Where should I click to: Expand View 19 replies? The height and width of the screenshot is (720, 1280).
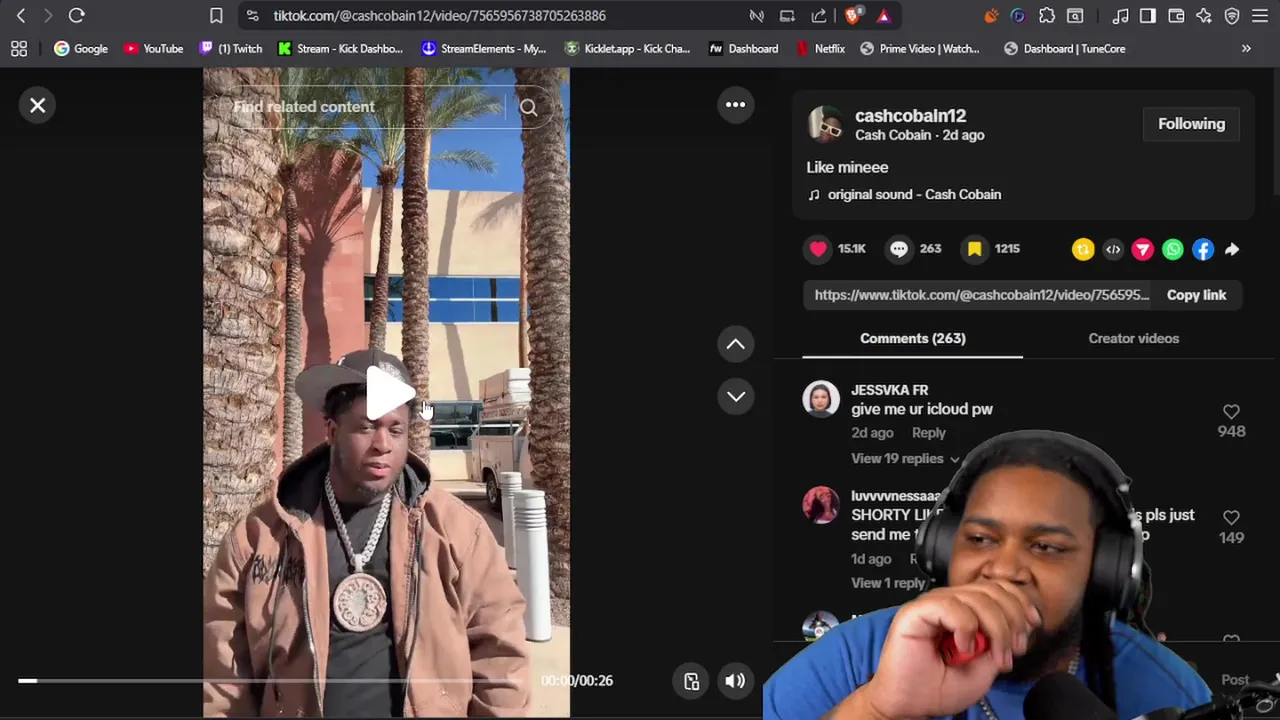905,458
